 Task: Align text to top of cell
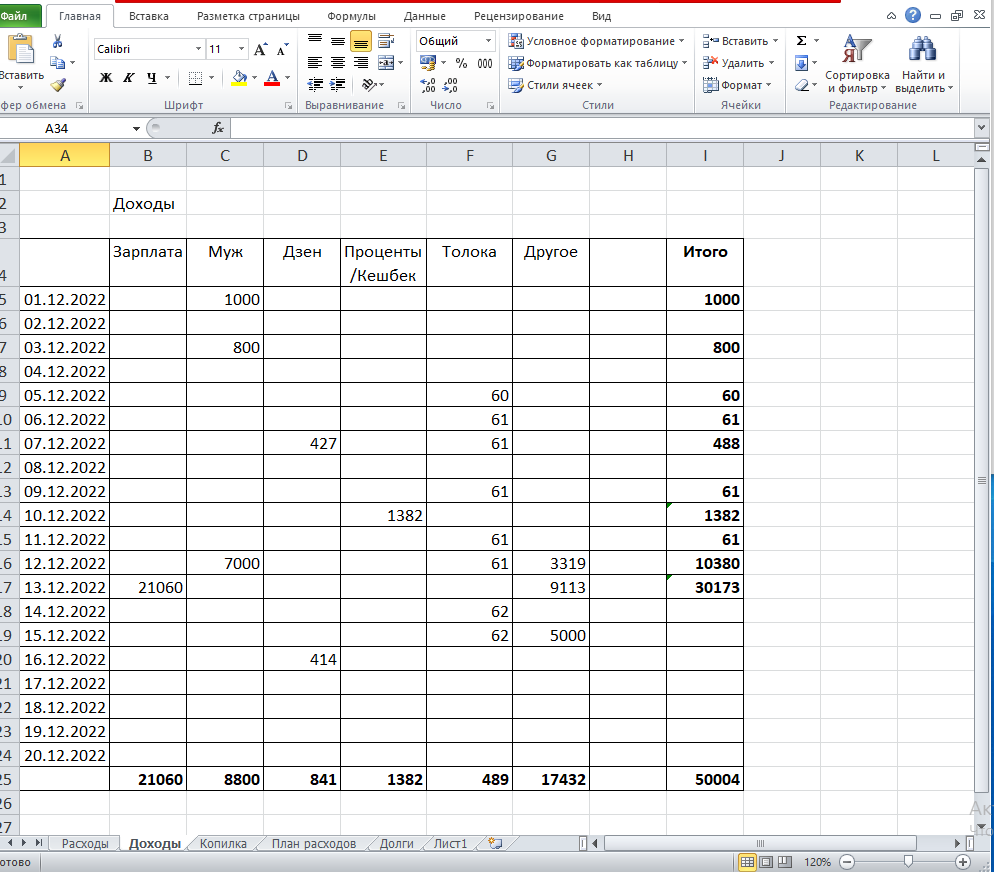[x=315, y=41]
